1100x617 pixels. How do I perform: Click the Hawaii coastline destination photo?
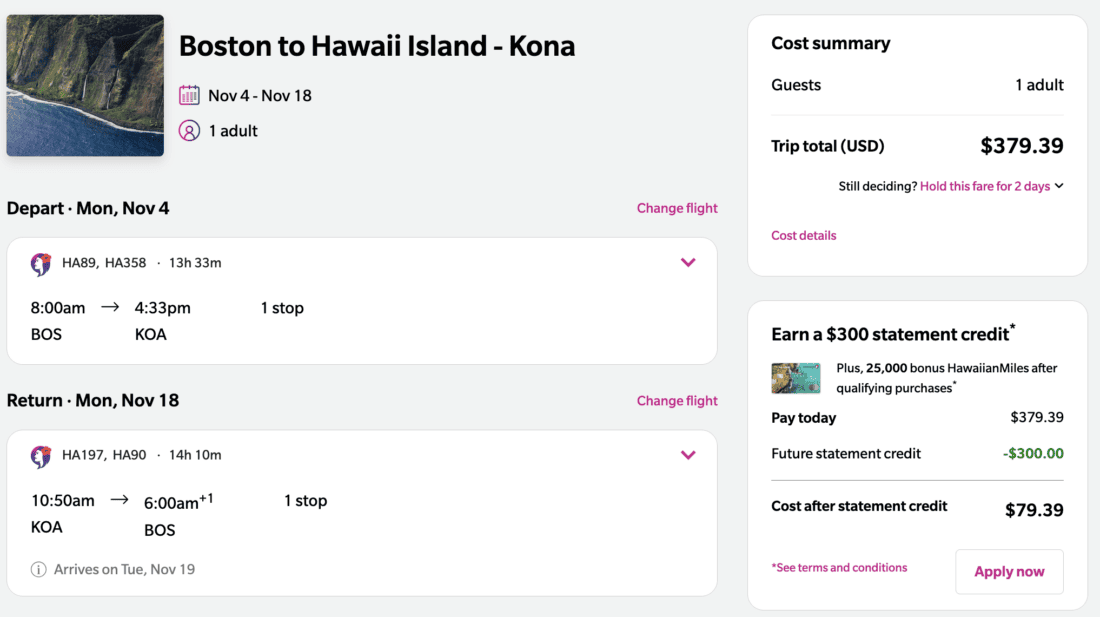coord(85,85)
